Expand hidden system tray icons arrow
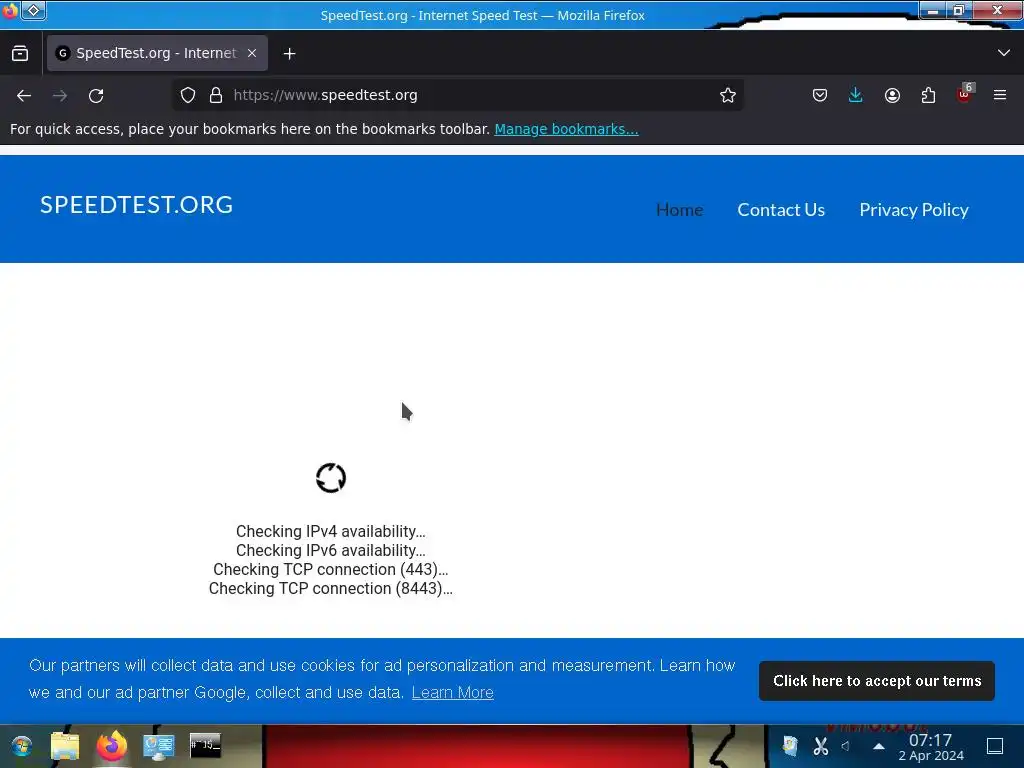Viewport: 1024px width, 768px height. click(879, 746)
